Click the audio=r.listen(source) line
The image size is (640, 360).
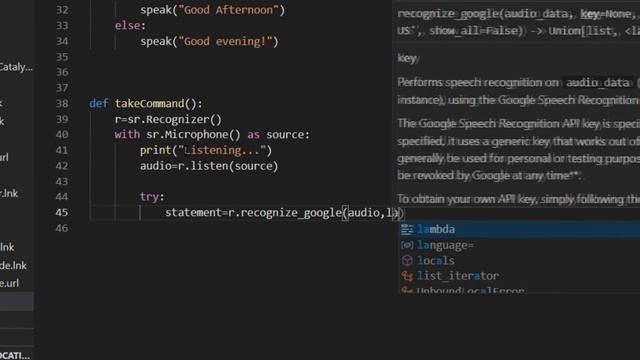[209, 166]
